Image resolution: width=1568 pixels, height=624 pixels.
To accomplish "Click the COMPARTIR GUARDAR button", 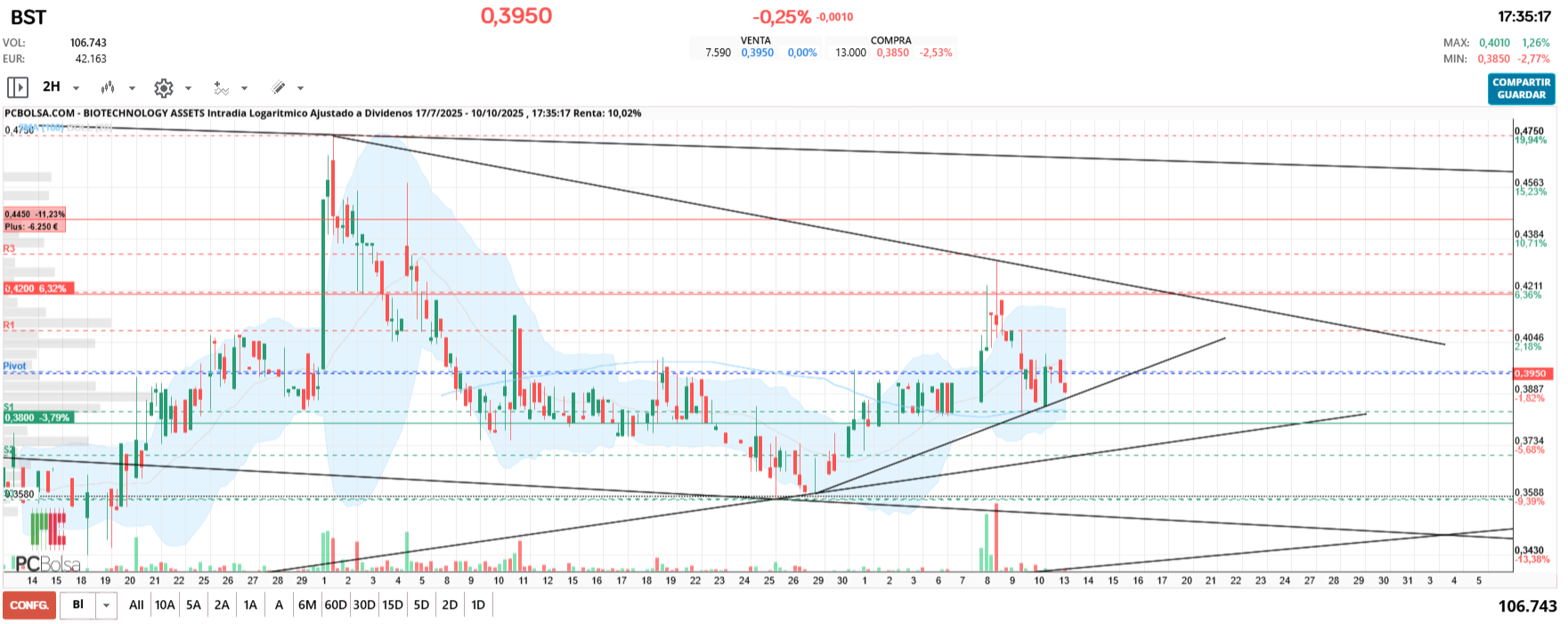I will [x=1521, y=88].
